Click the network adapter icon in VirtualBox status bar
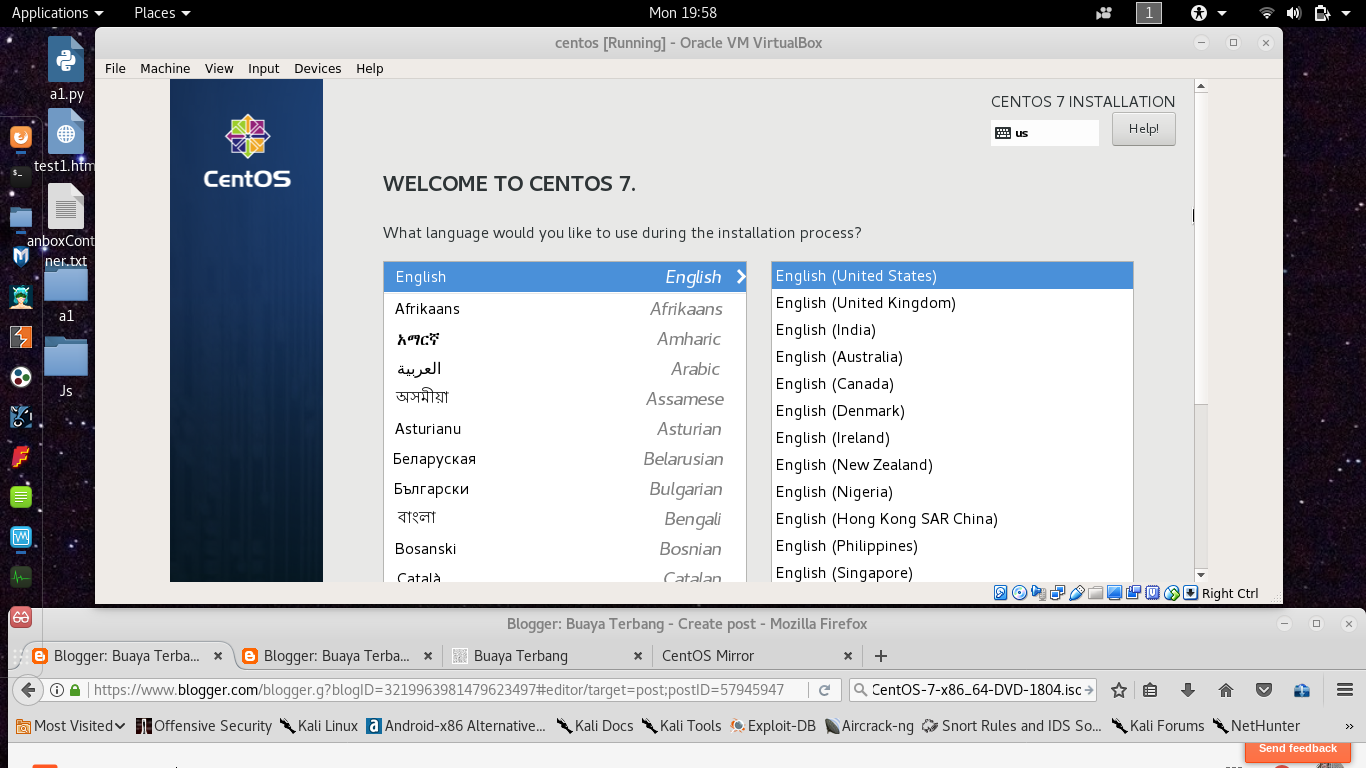The width and height of the screenshot is (1366, 768). pos(1058,593)
